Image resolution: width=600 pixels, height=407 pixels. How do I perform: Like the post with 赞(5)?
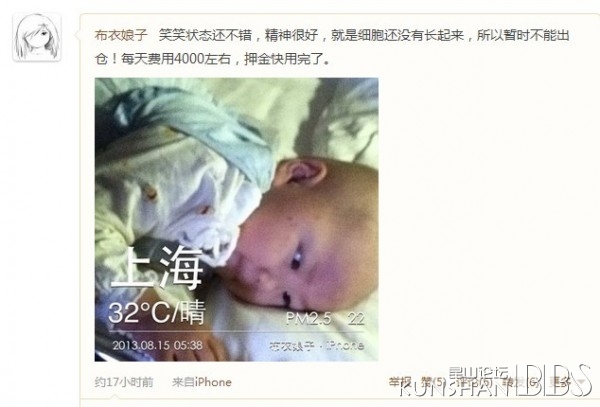(x=434, y=381)
